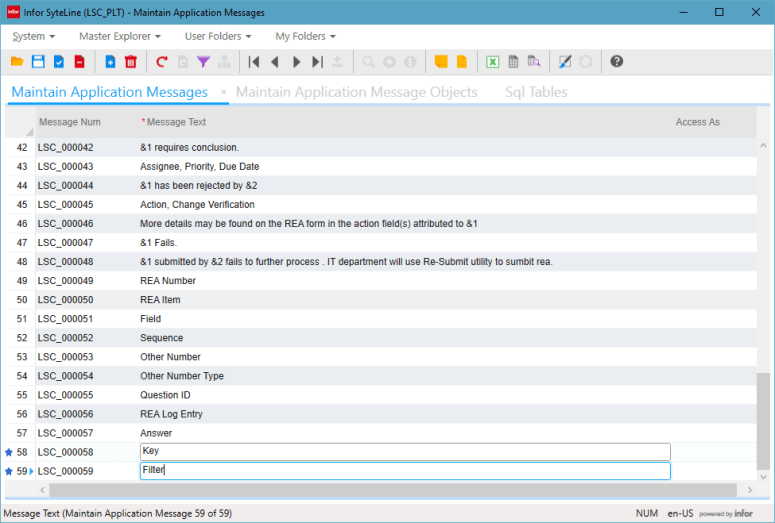Viewport: 775px width, 523px height.
Task: Click message text 'REA Number'
Action: [168, 281]
